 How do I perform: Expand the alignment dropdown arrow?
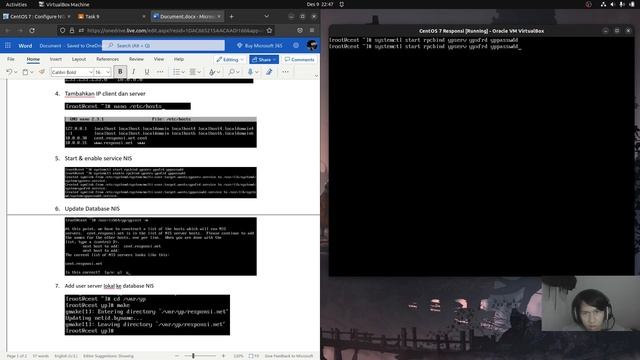pos(199,72)
